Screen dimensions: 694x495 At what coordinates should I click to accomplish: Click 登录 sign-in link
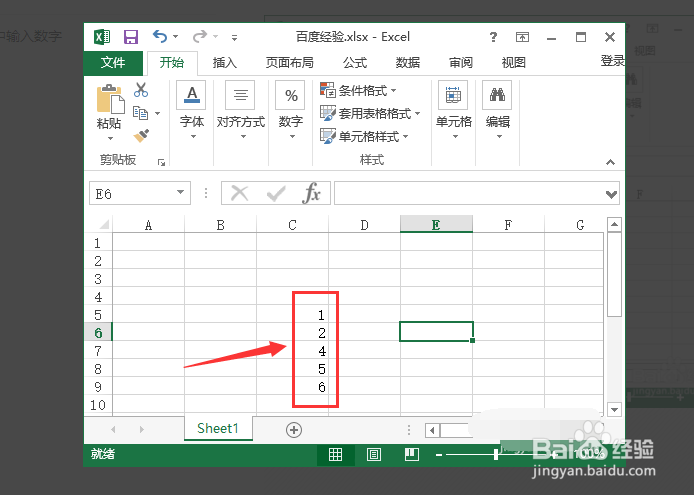(x=613, y=61)
